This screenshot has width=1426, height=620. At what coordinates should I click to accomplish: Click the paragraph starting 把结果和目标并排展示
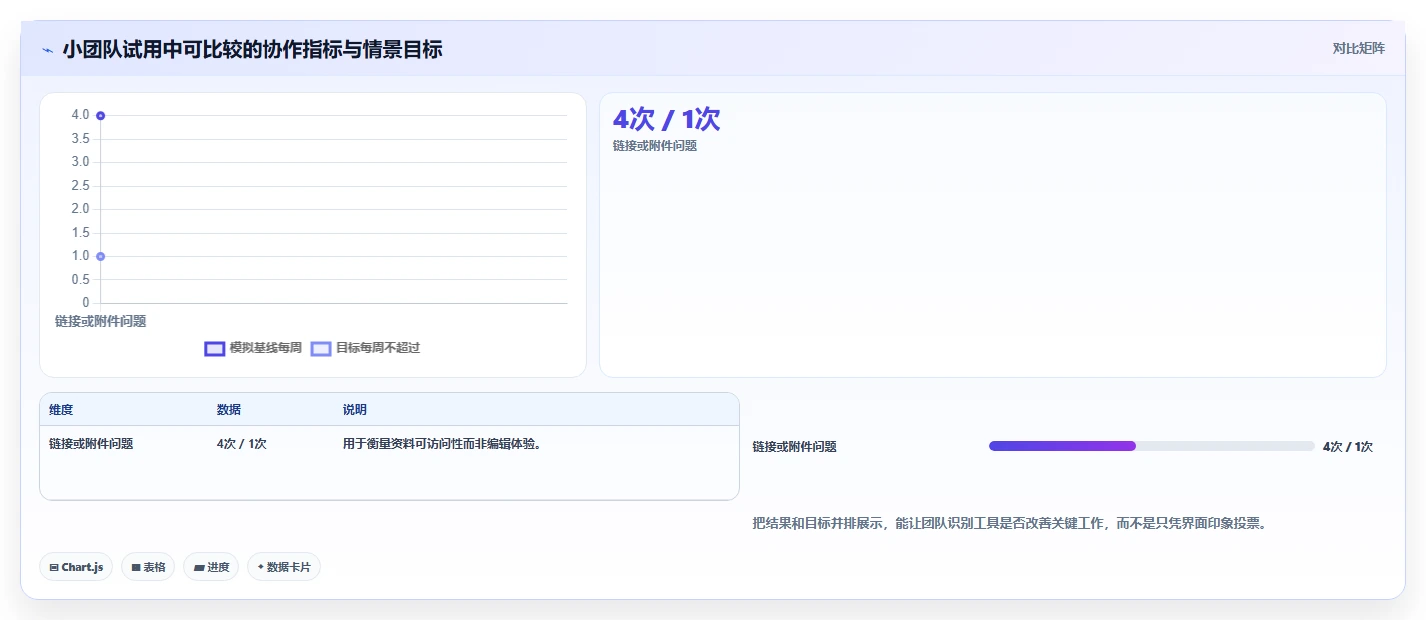click(x=1010, y=523)
